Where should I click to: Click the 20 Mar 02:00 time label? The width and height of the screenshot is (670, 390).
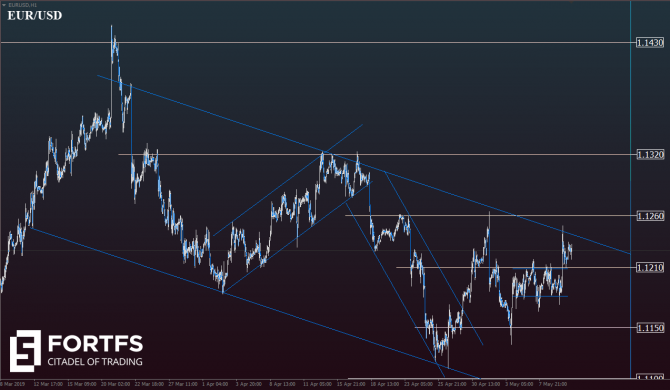[115, 384]
